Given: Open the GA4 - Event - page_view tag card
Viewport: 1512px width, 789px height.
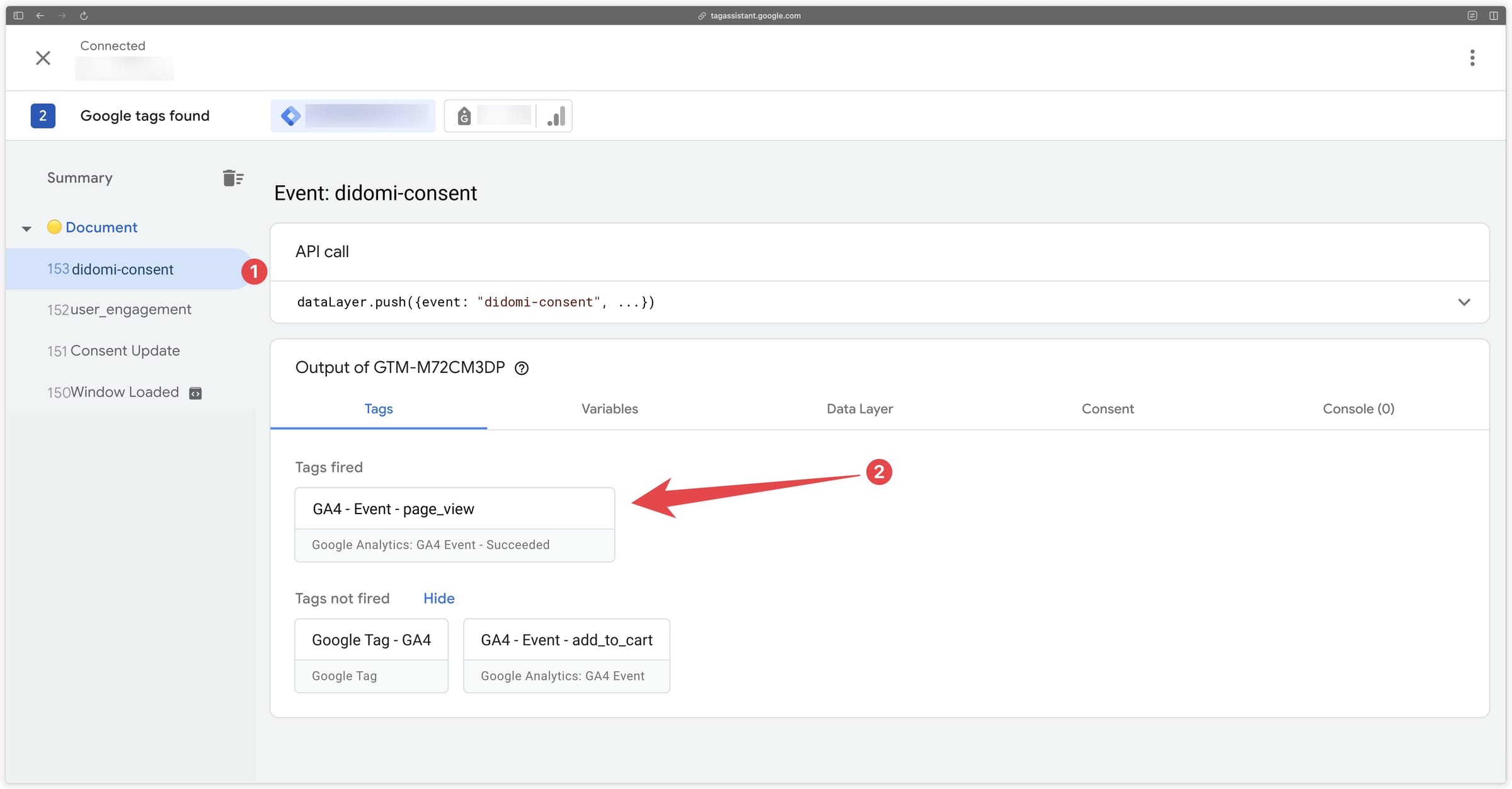Looking at the screenshot, I should pos(455,525).
